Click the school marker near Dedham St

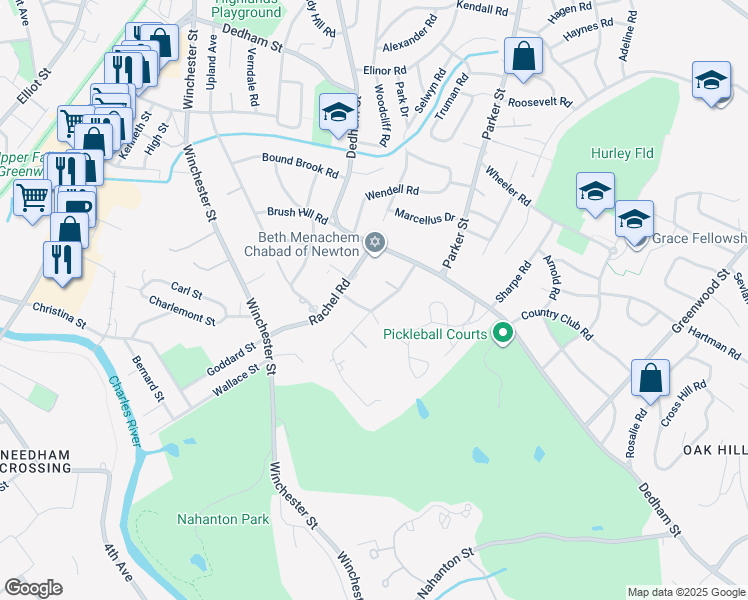[338, 115]
